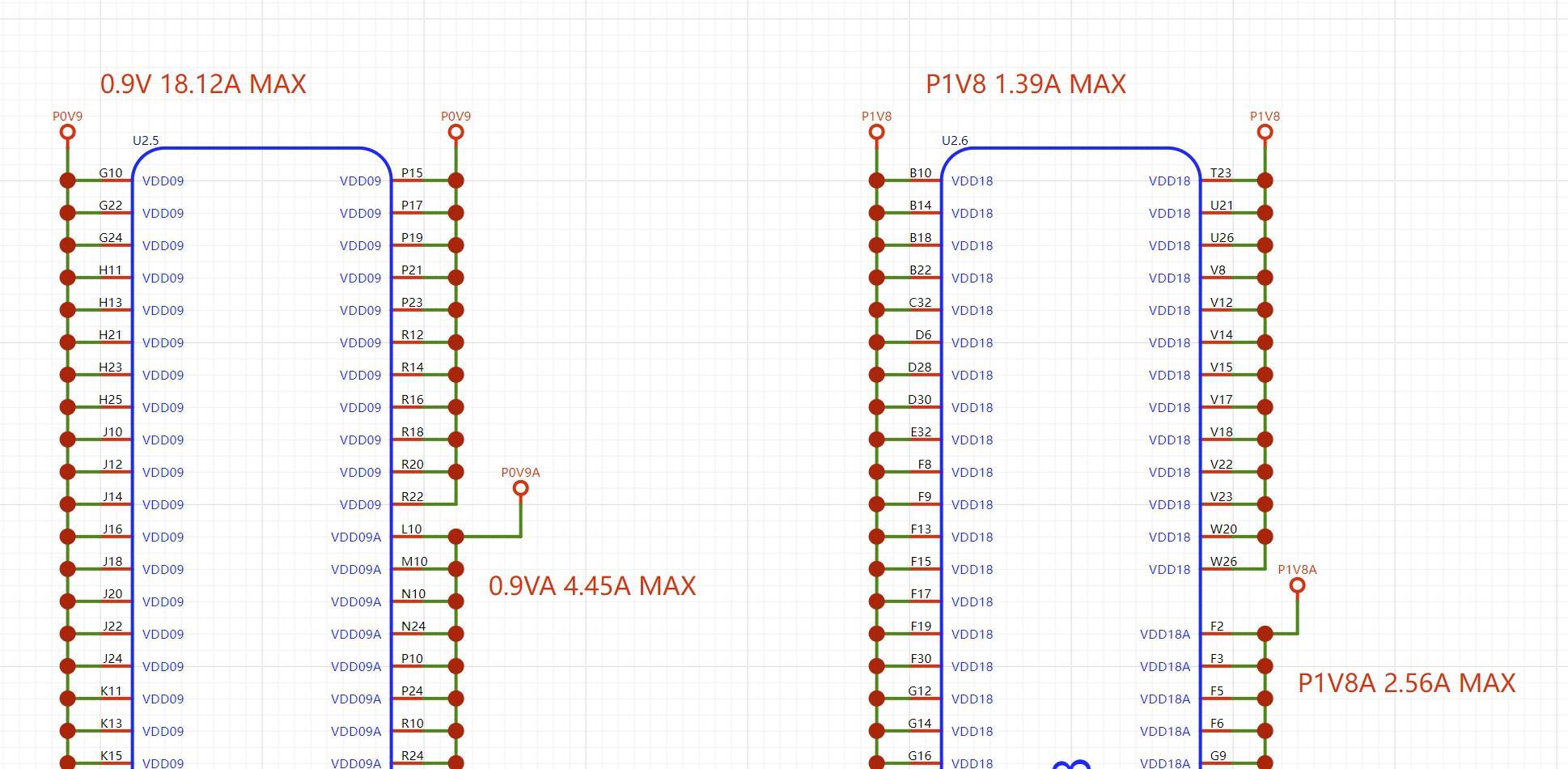Select the P0V9 power port above pin G10

(x=68, y=131)
